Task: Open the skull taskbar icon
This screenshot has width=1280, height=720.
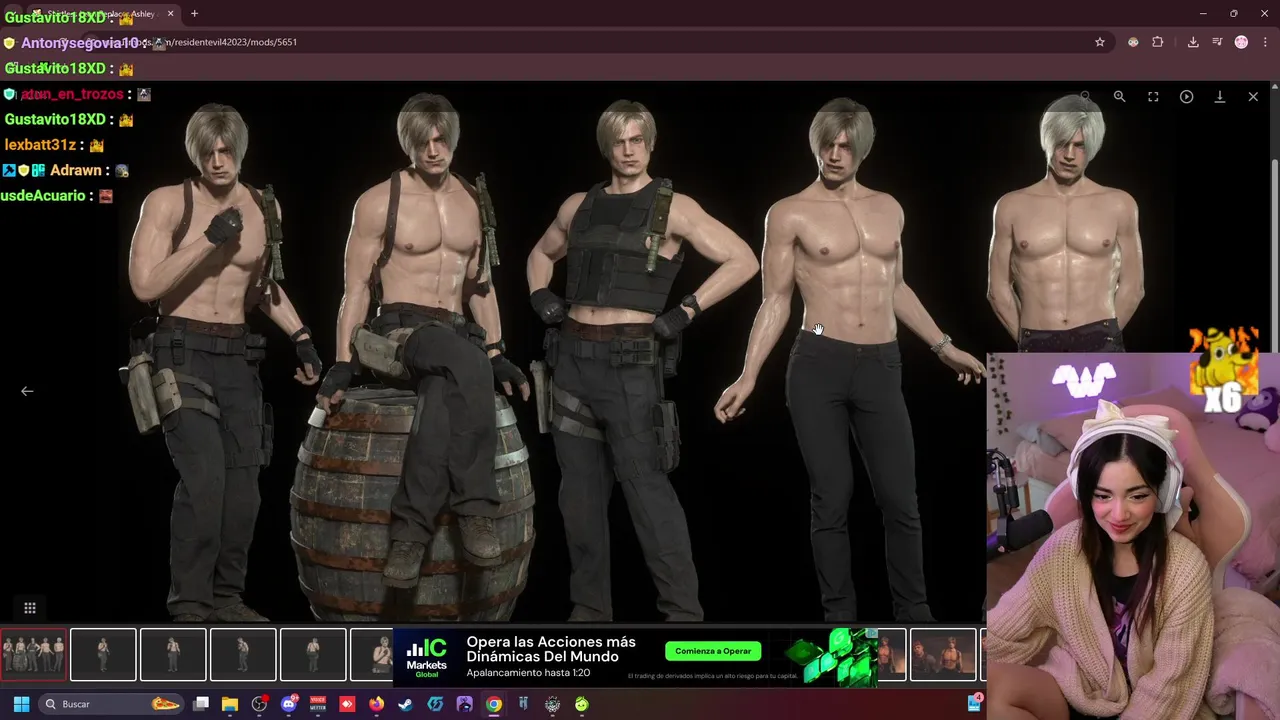Action: pyautogui.click(x=552, y=704)
